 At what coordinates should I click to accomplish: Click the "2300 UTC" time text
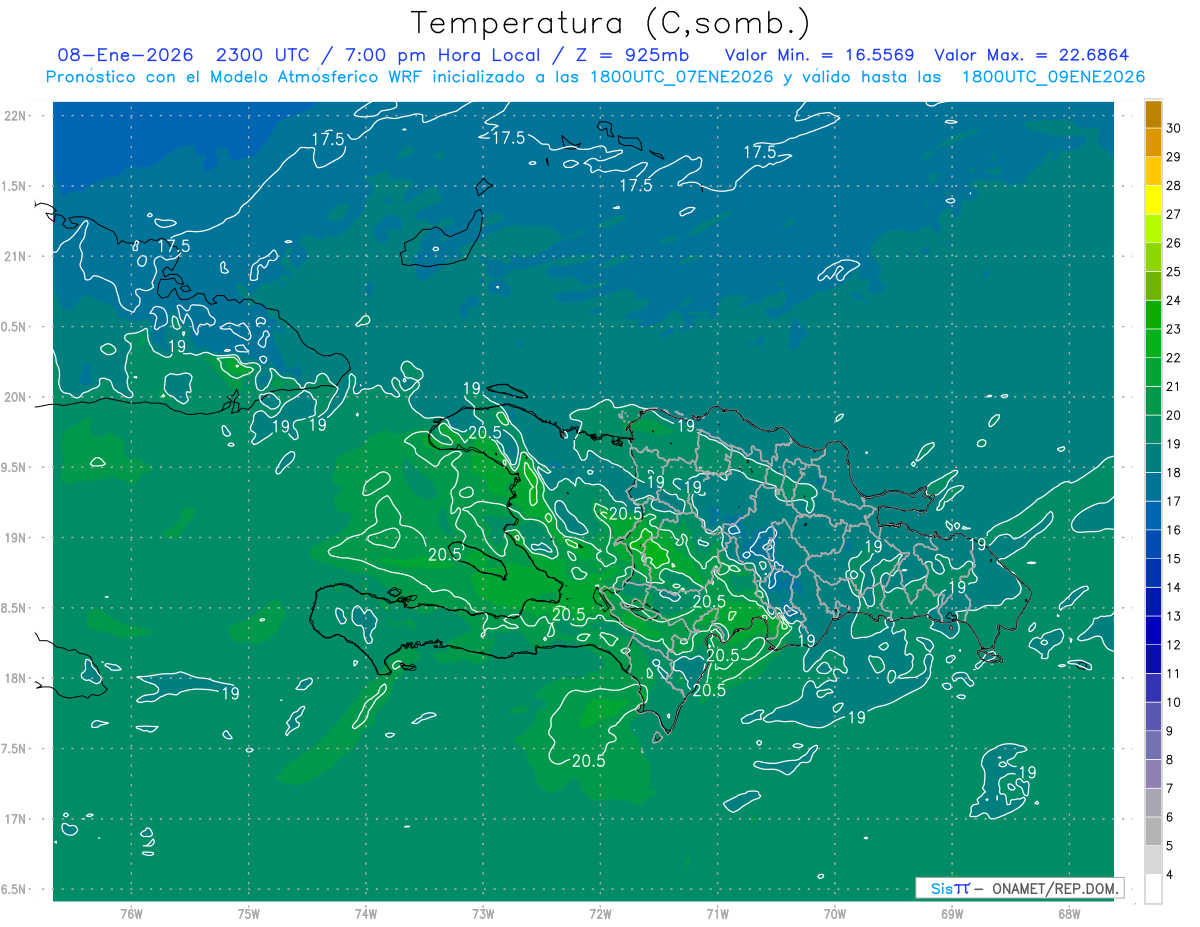point(265,55)
